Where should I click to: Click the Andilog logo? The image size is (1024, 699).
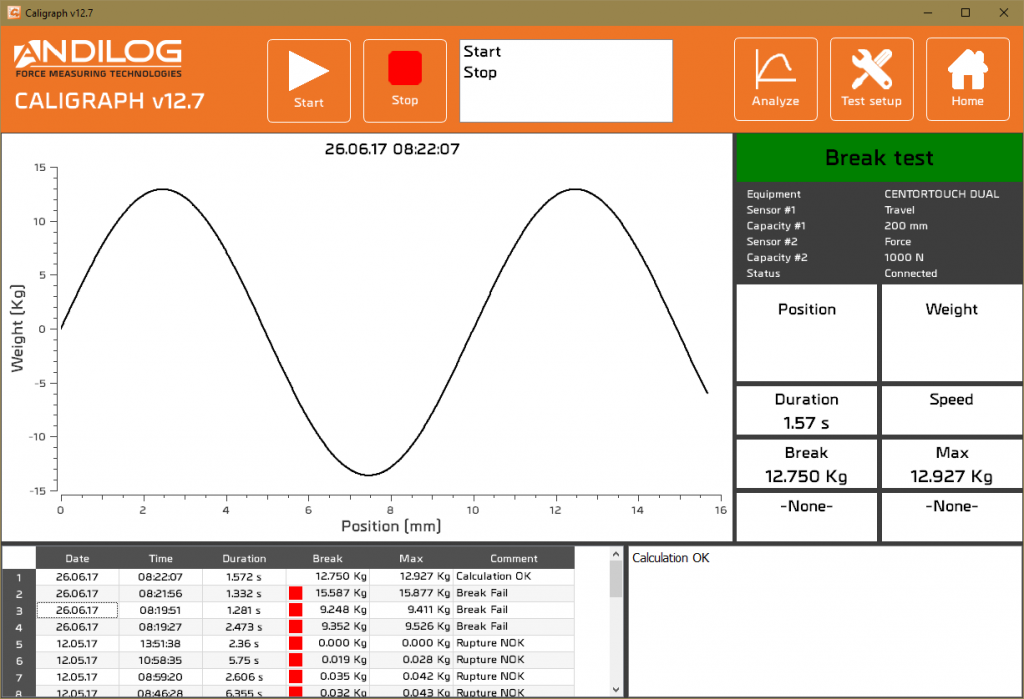point(98,58)
